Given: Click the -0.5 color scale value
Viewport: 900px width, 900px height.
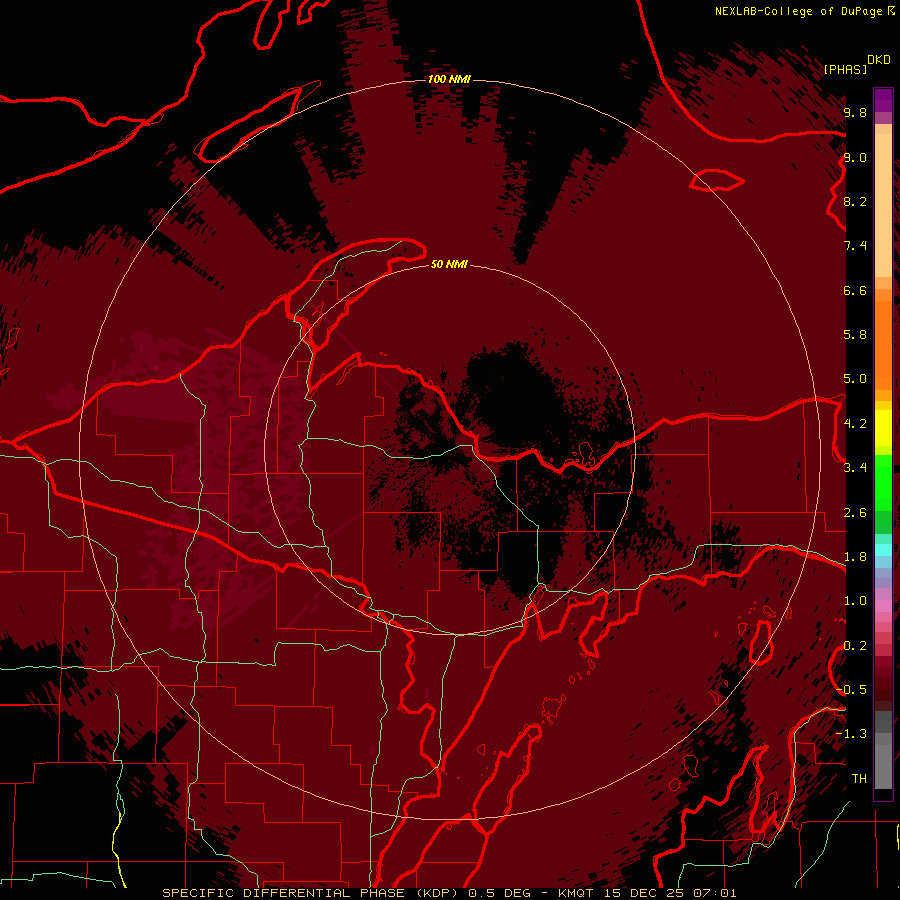Looking at the screenshot, I should (851, 690).
